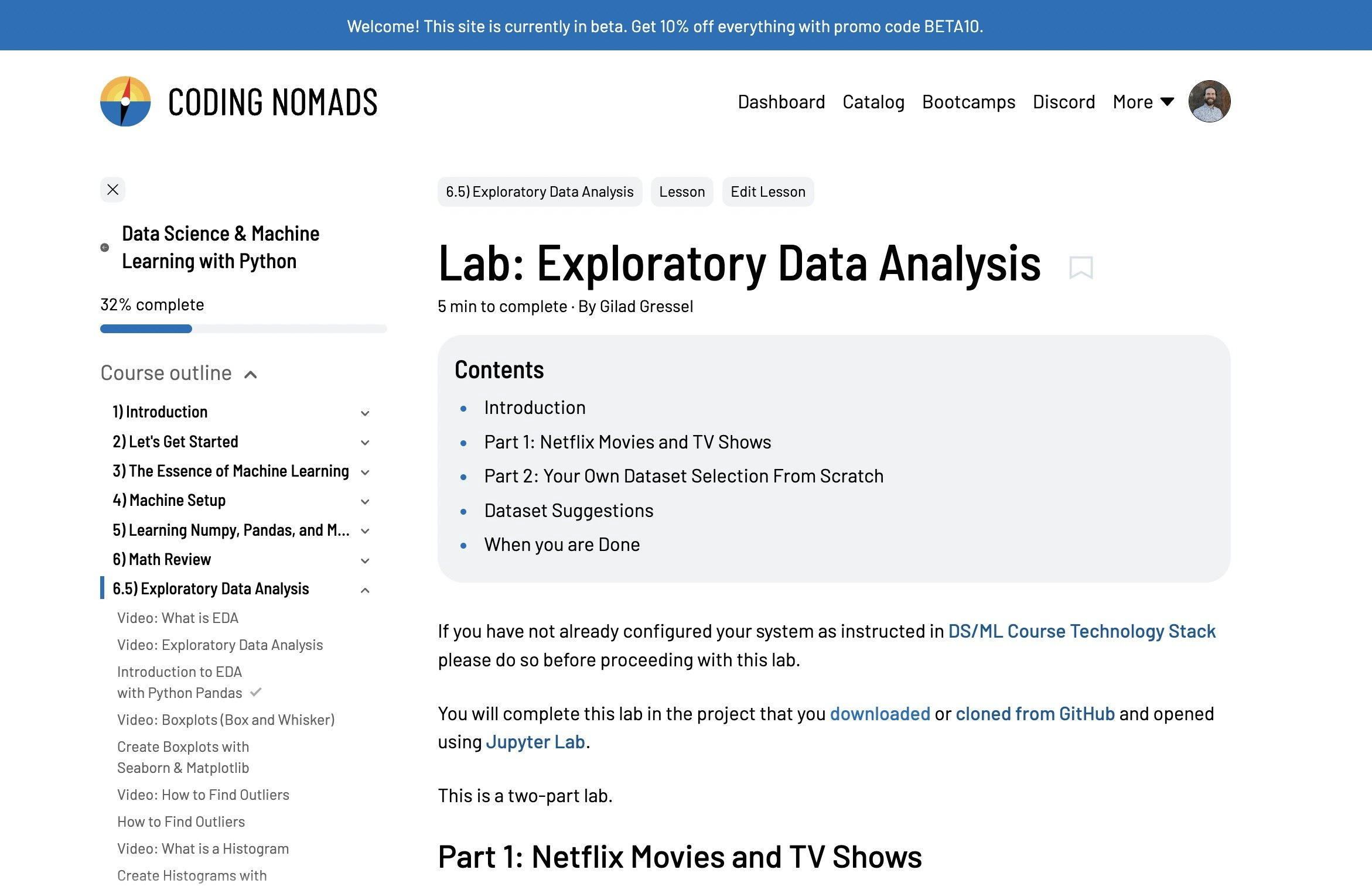This screenshot has width=1372, height=890.
Task: Click the Coding Nomads compass logo
Action: (x=125, y=101)
